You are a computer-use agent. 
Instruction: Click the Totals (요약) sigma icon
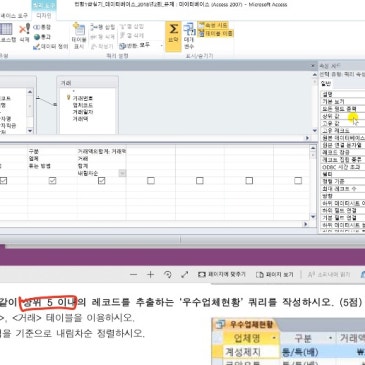[173, 35]
